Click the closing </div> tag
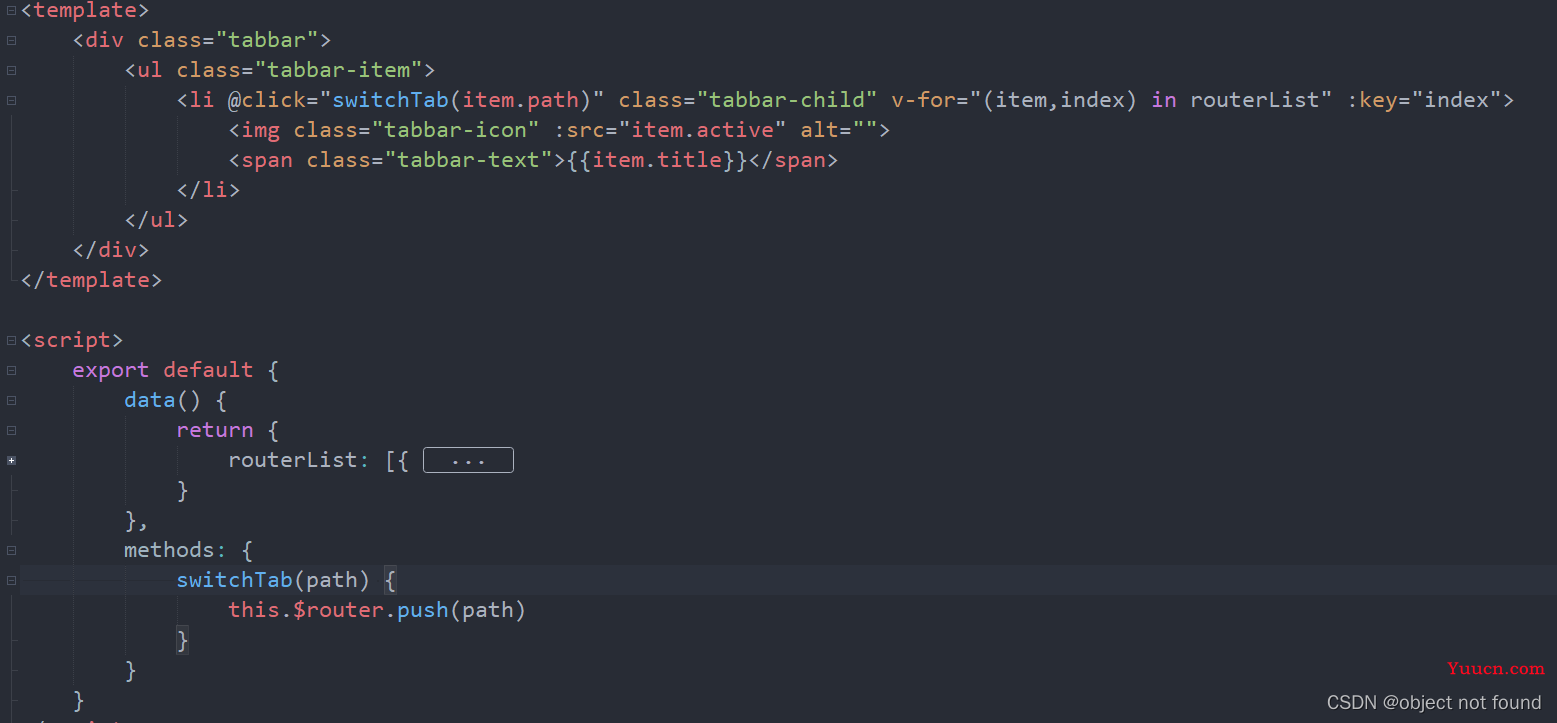Viewport: 1557px width, 723px height. 111,250
